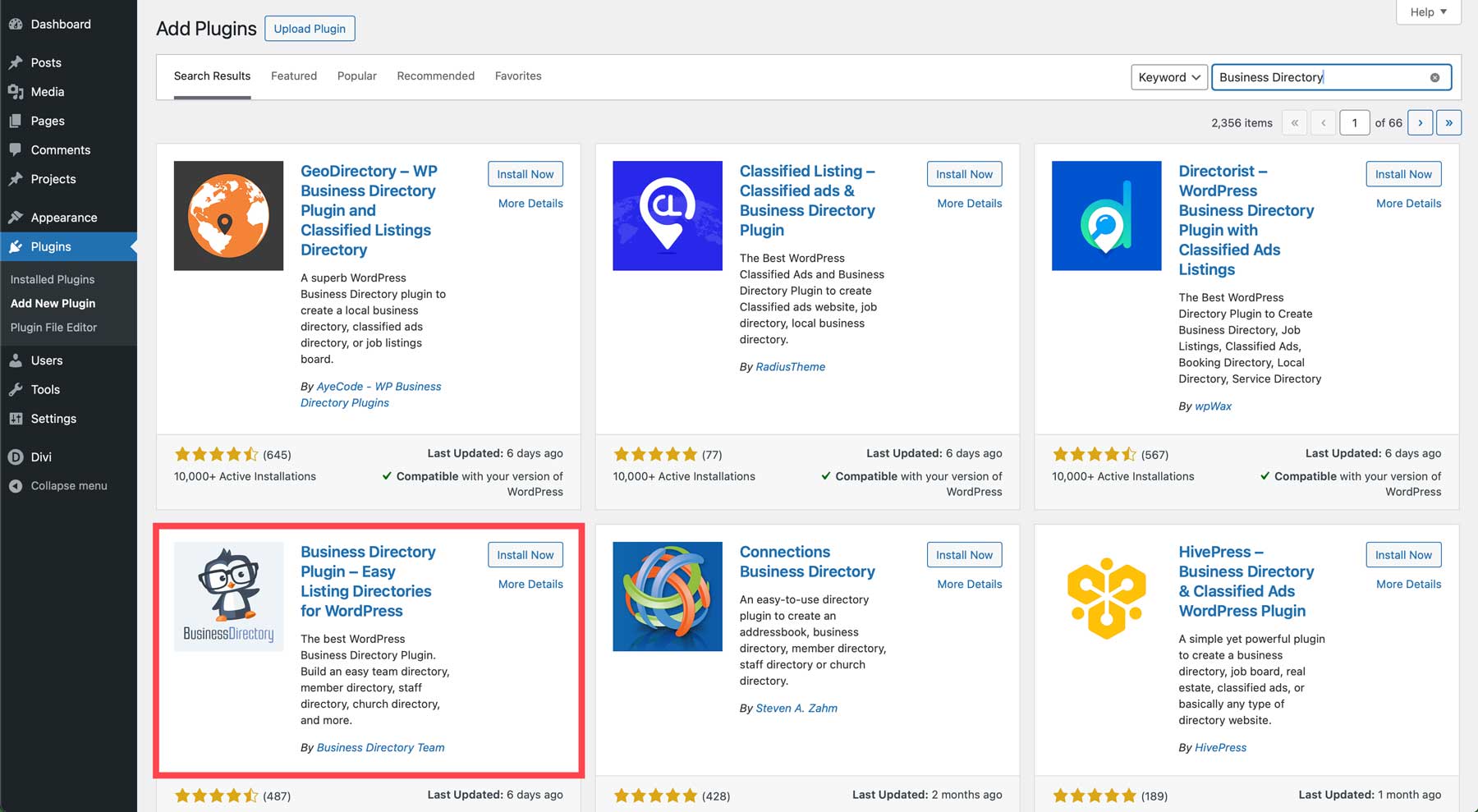Select the Posts icon in the sidebar
This screenshot has height=812, width=1478.
(16, 62)
